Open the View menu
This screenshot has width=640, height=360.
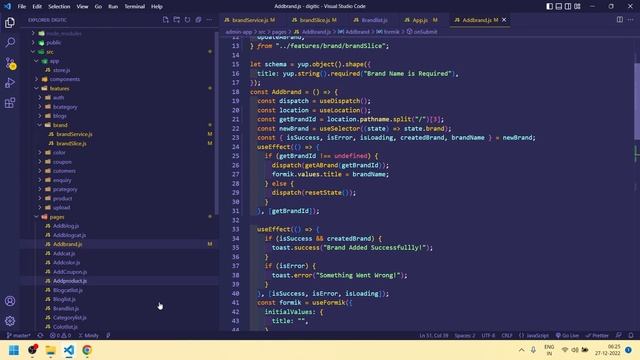tap(82, 6)
